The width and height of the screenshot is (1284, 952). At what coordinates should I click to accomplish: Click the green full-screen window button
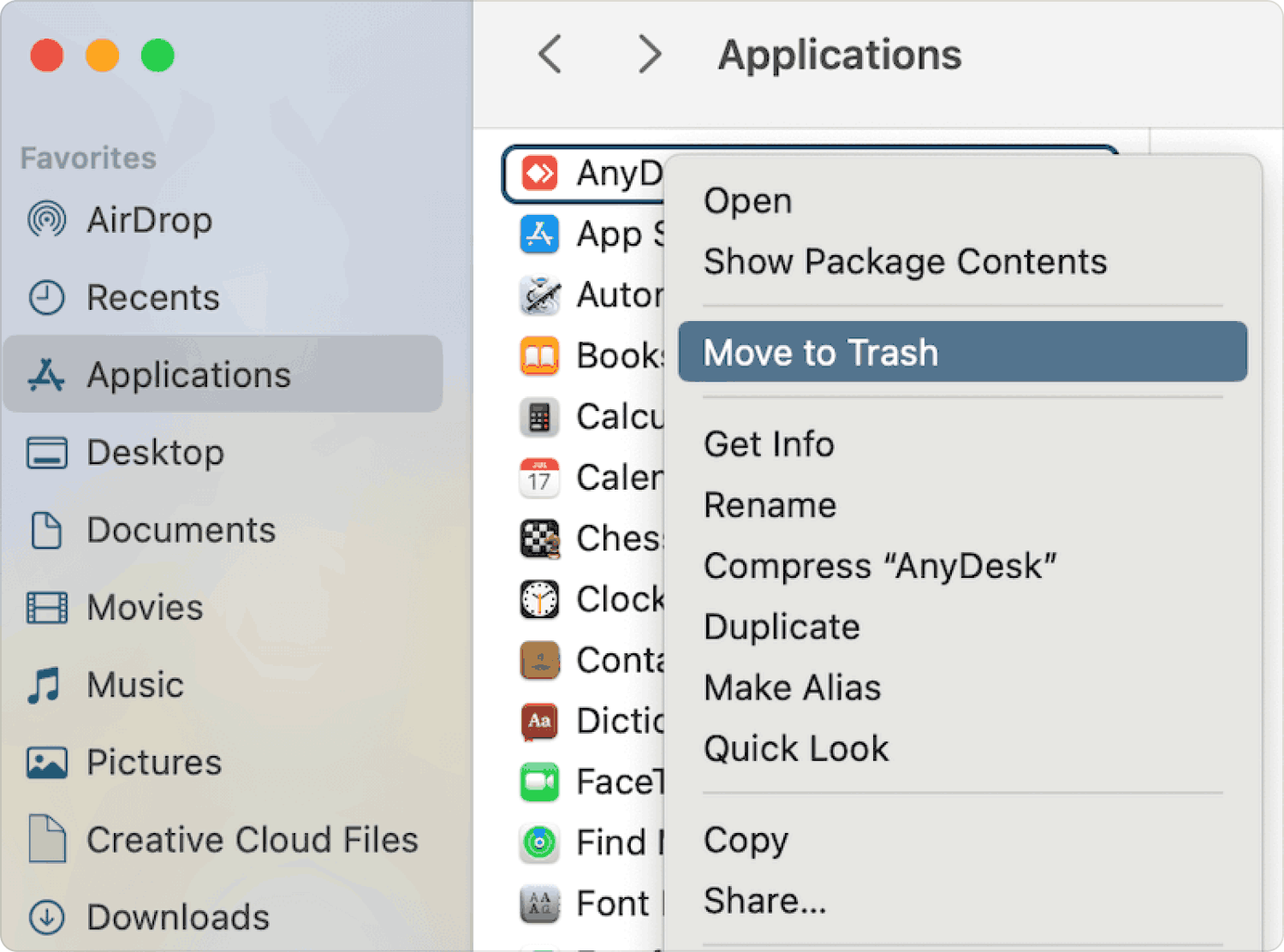[158, 56]
